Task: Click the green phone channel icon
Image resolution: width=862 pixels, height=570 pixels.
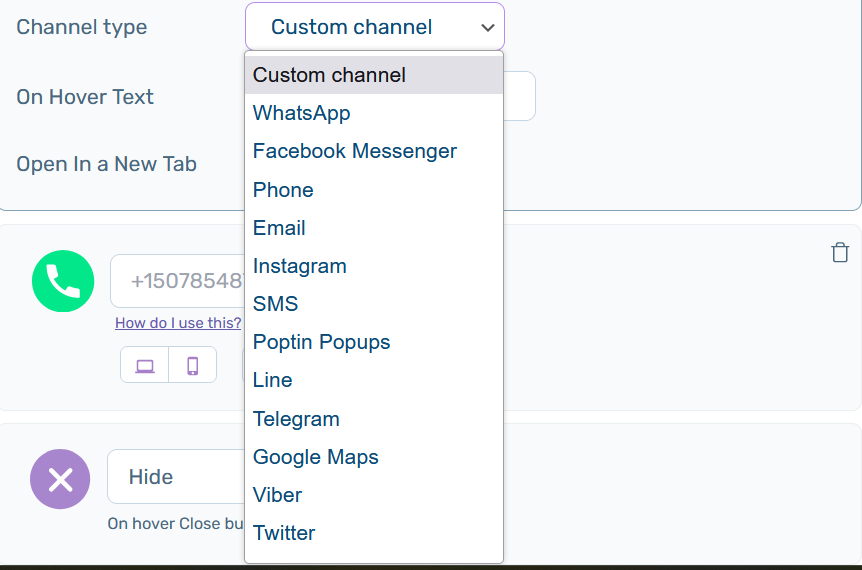Action: point(63,281)
